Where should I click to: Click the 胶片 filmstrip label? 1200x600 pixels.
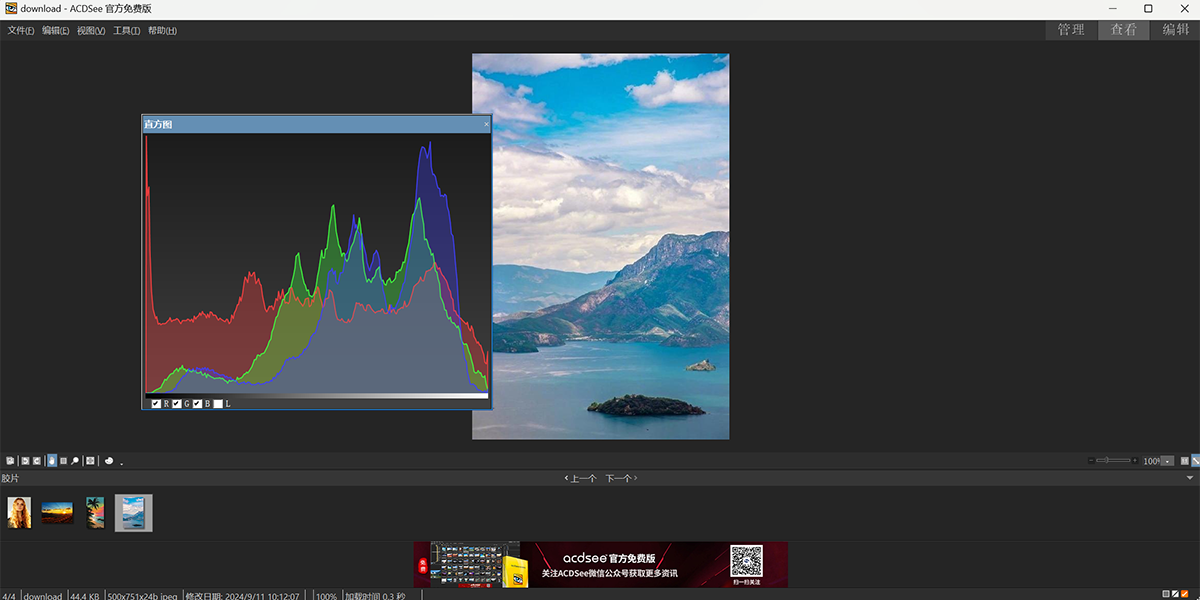pos(10,478)
